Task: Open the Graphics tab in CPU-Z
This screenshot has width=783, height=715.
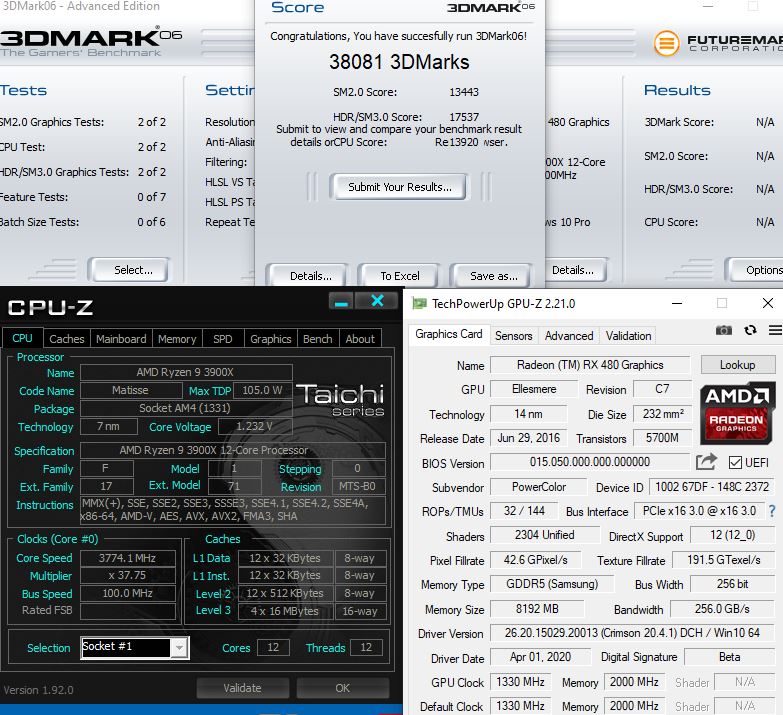Action: (271, 339)
